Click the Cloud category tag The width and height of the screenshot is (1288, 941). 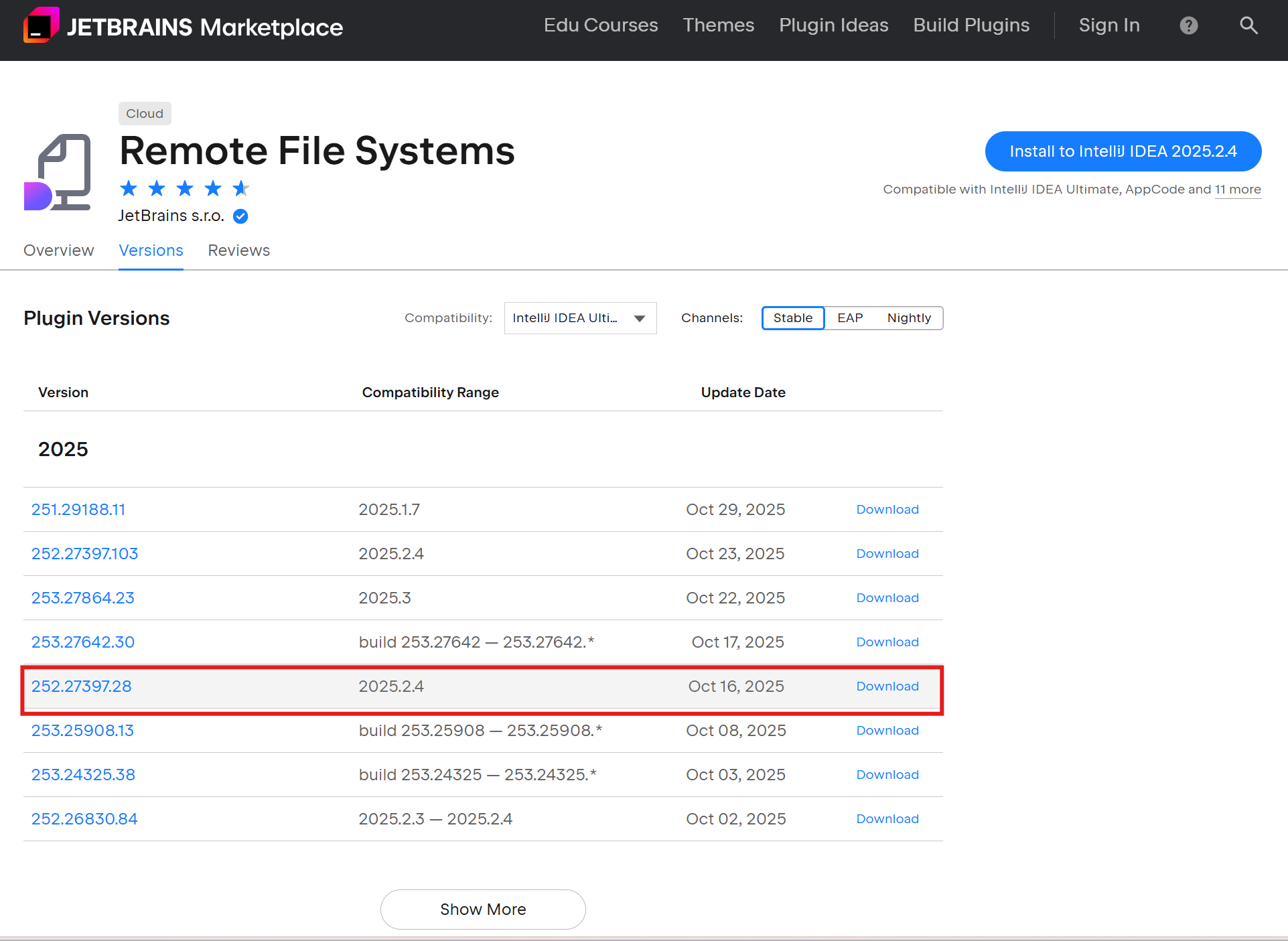click(x=145, y=114)
